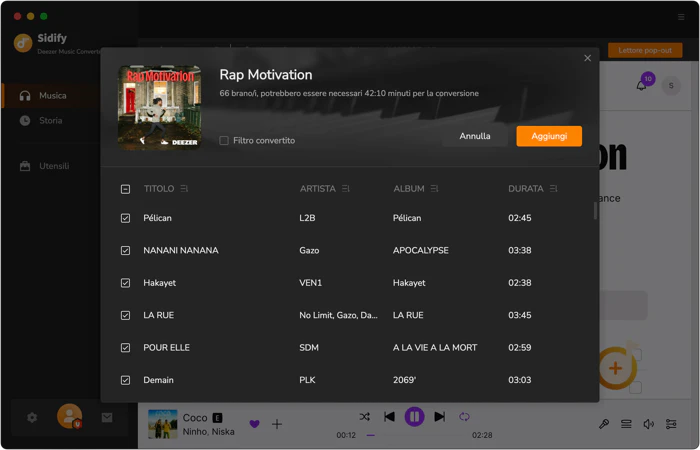This screenshot has height=450, width=700.
Task: Close the Rap Motivation dialog
Action: coord(588,58)
